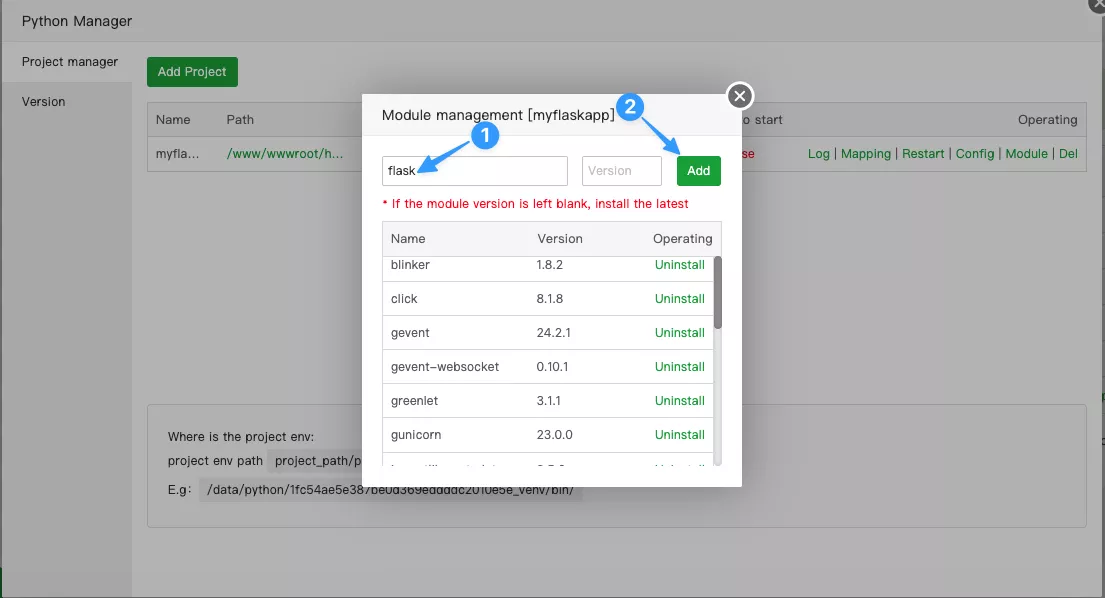1105x598 pixels.
Task: Uninstall the gevent module
Action: 679,333
